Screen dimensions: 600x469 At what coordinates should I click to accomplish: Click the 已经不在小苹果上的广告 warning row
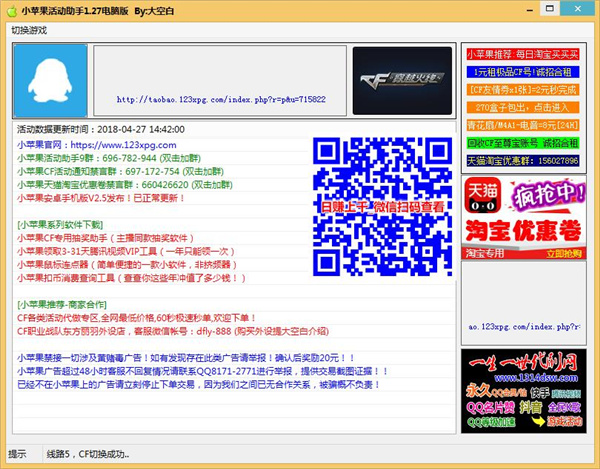199,385
